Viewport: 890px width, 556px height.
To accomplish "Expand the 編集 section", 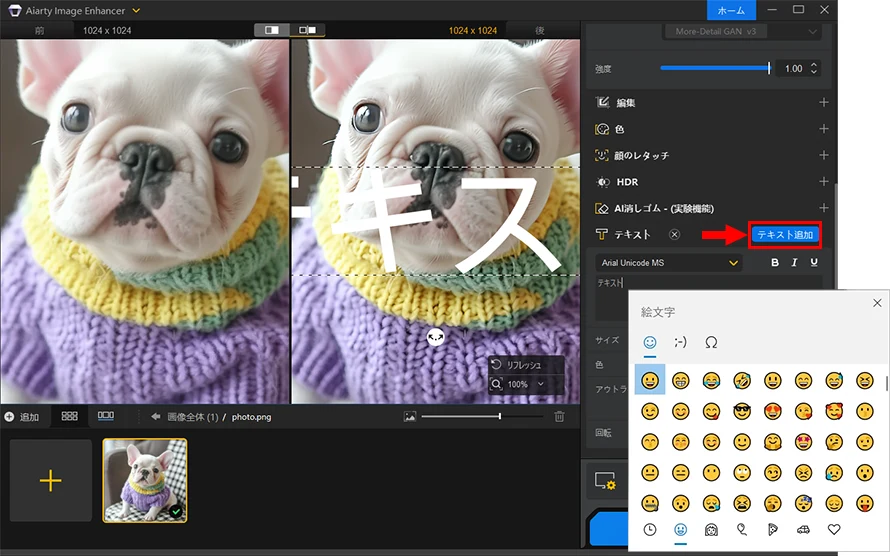I will point(824,102).
